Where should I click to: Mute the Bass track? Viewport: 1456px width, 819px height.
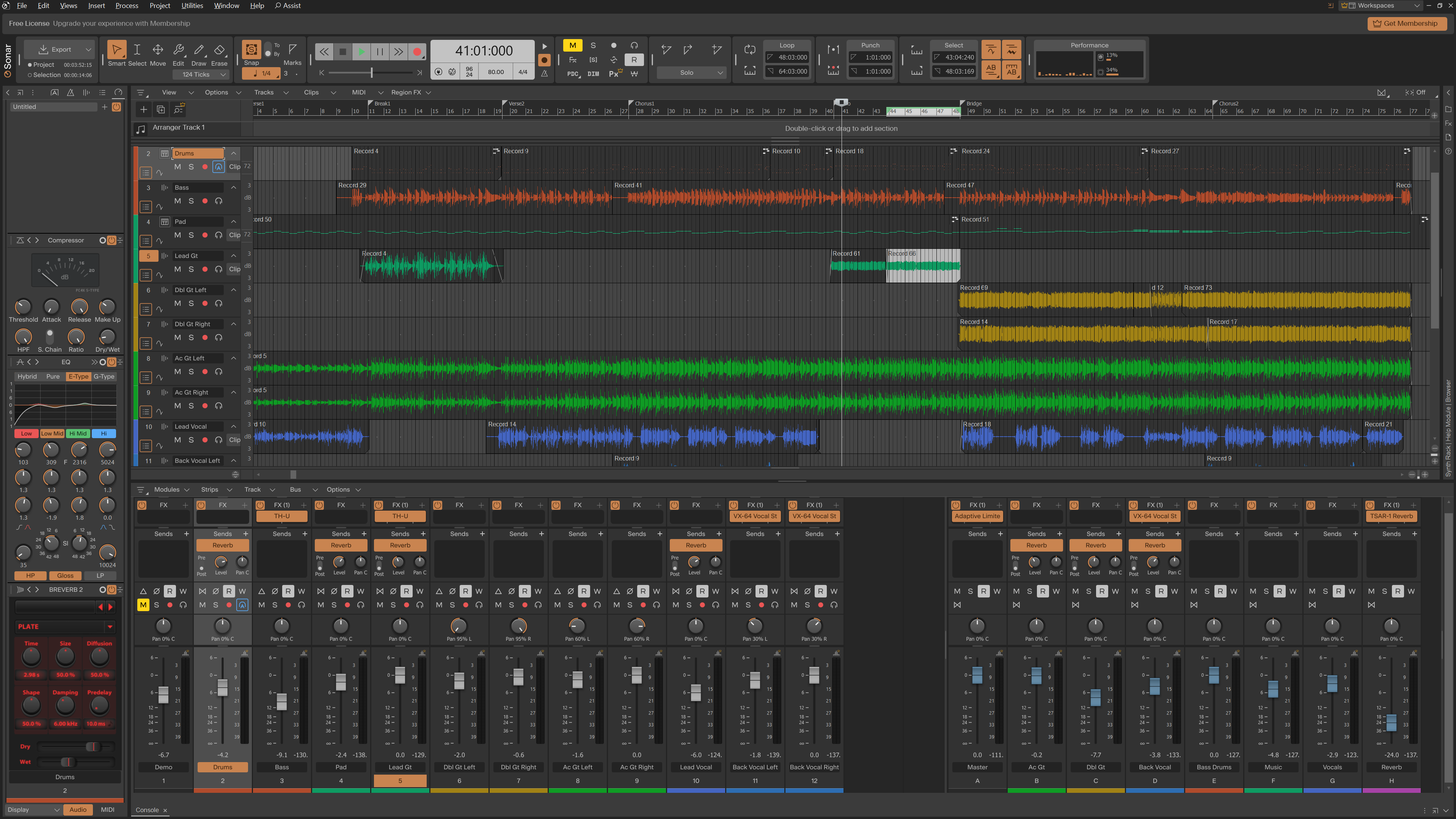[177, 201]
